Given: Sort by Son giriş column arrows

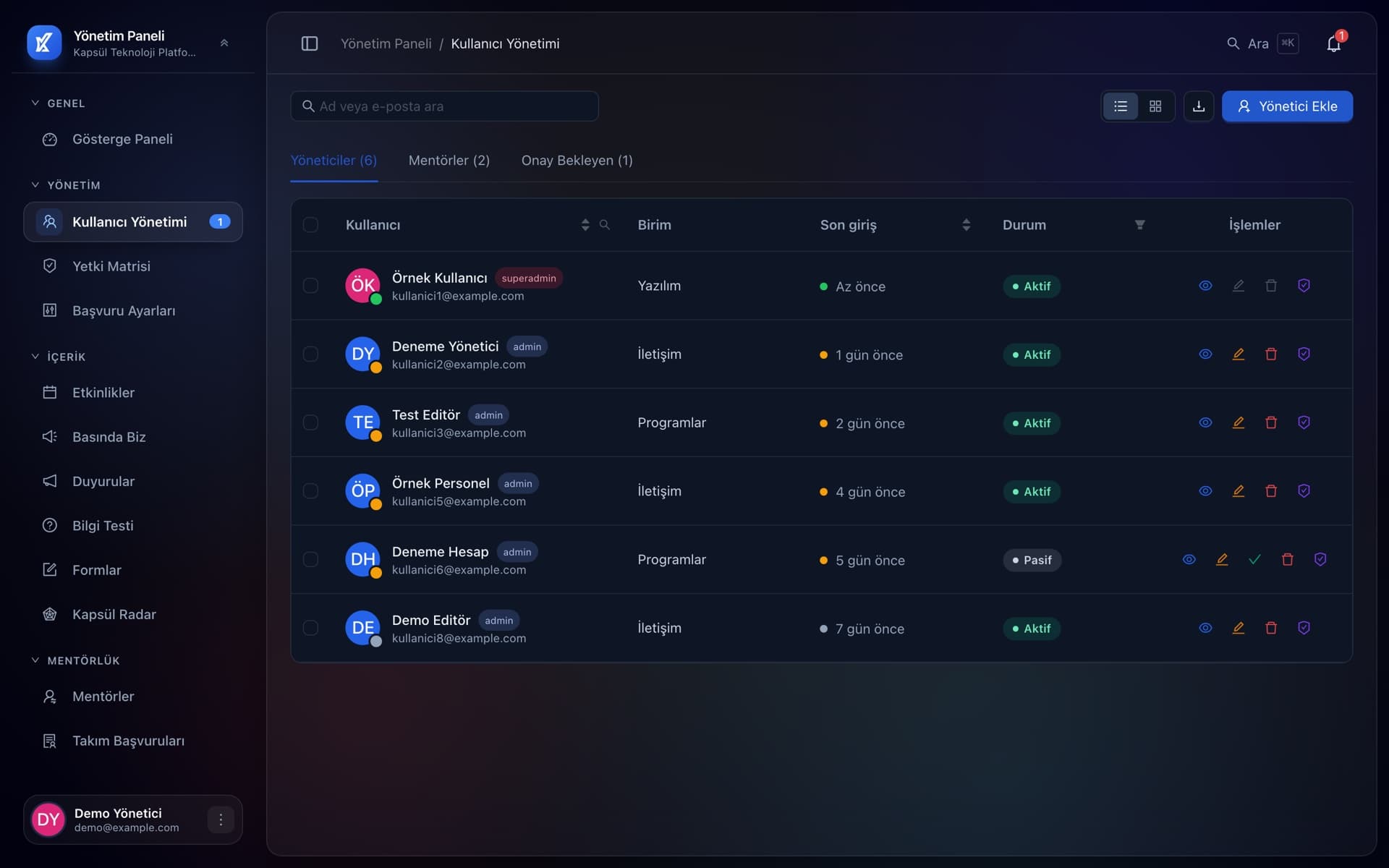Looking at the screenshot, I should [x=966, y=225].
